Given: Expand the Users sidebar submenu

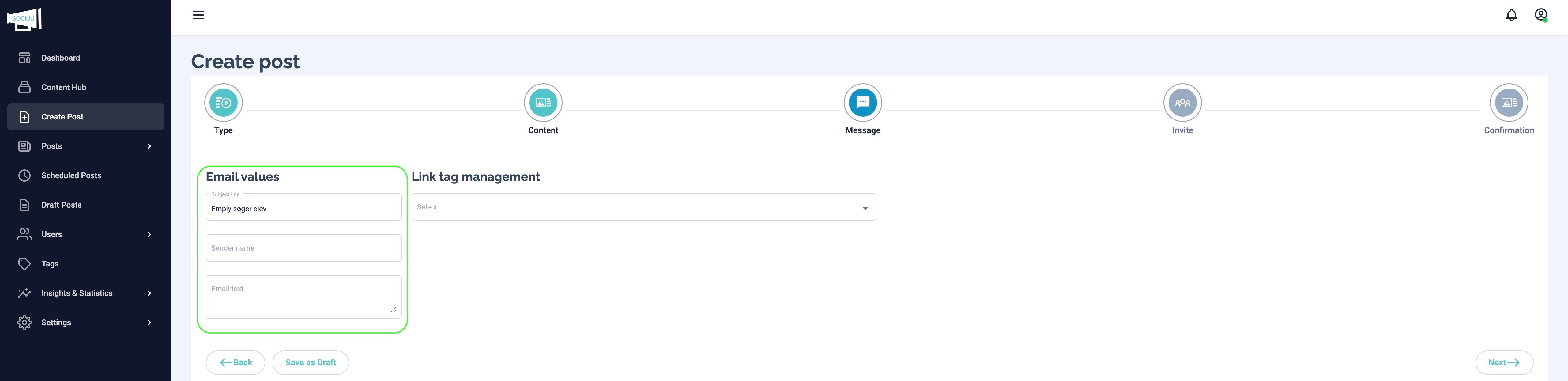Looking at the screenshot, I should click(x=149, y=234).
